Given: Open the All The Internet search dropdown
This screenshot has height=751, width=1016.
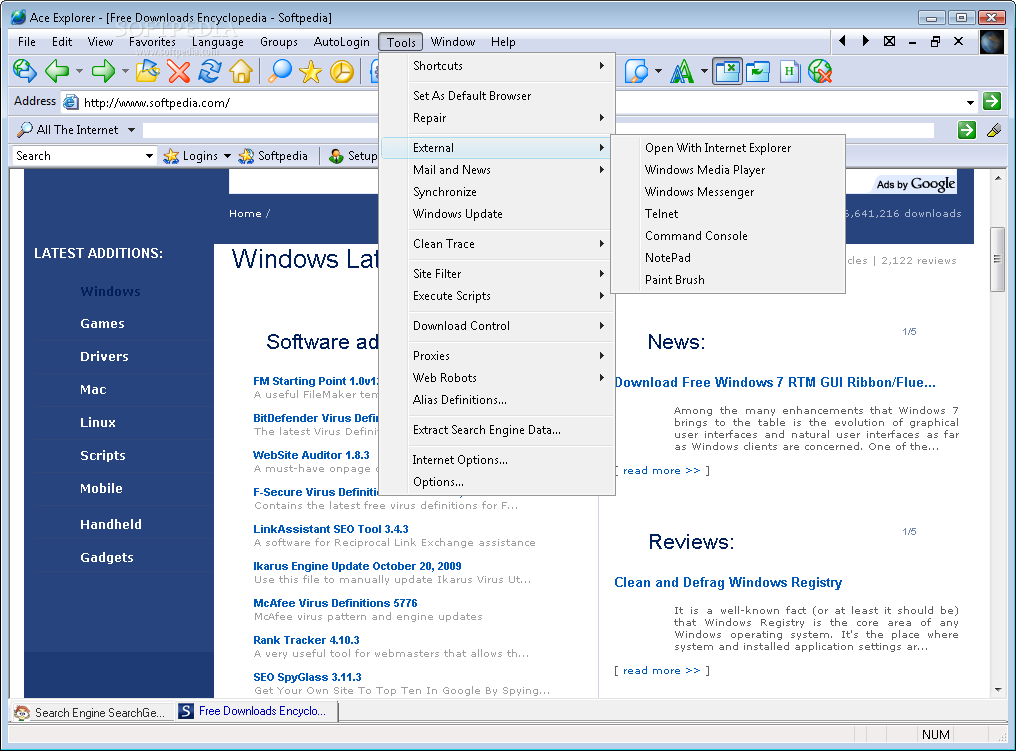Looking at the screenshot, I should click(132, 130).
